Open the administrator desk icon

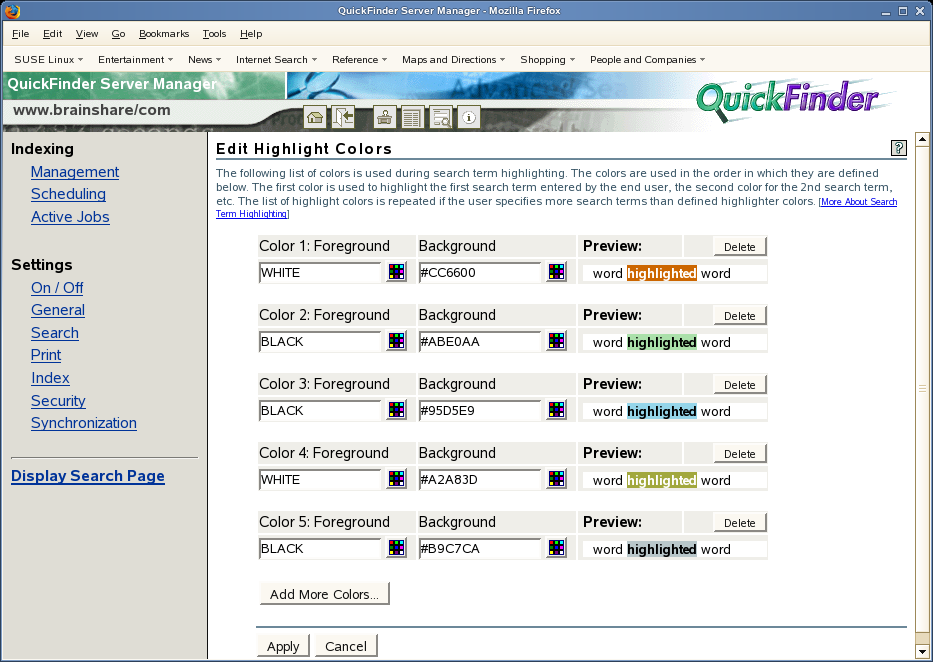click(x=384, y=117)
